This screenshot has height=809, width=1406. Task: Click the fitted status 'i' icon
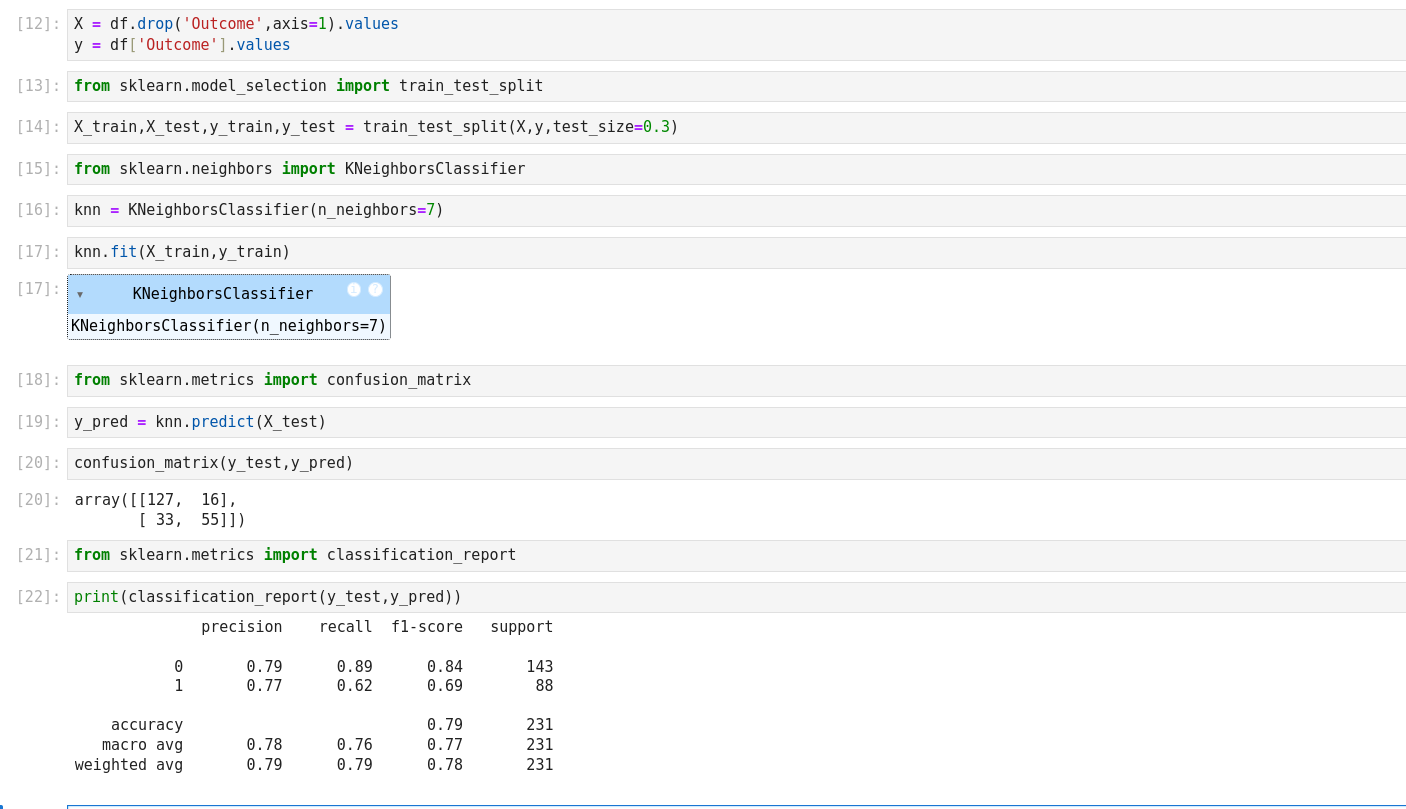coord(354,290)
